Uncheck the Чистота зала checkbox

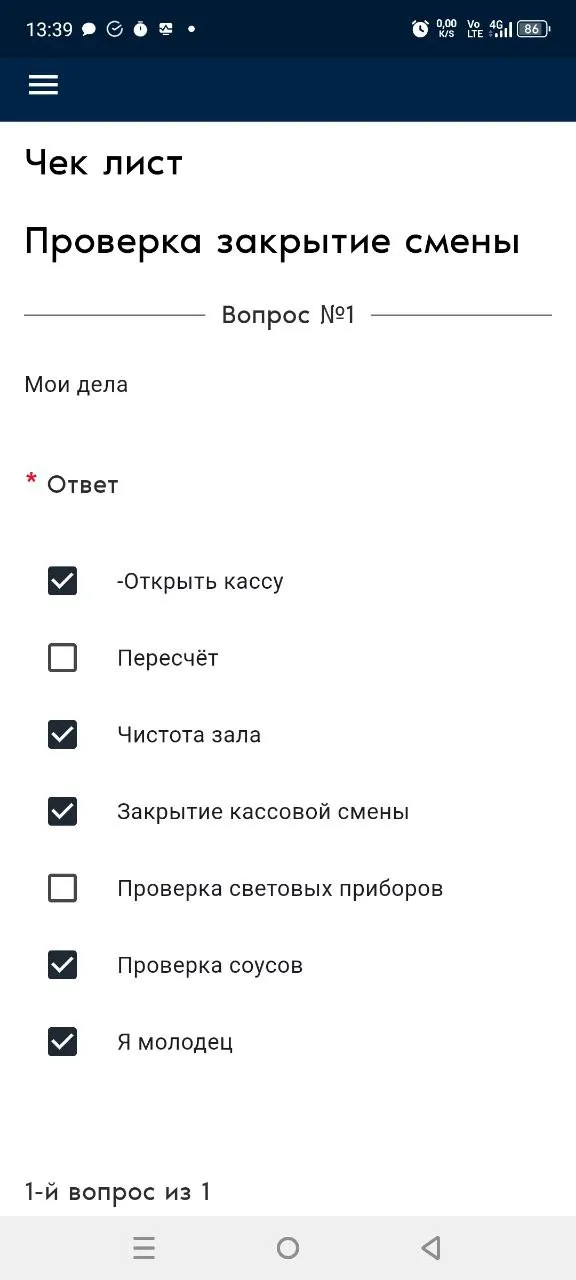coord(62,735)
